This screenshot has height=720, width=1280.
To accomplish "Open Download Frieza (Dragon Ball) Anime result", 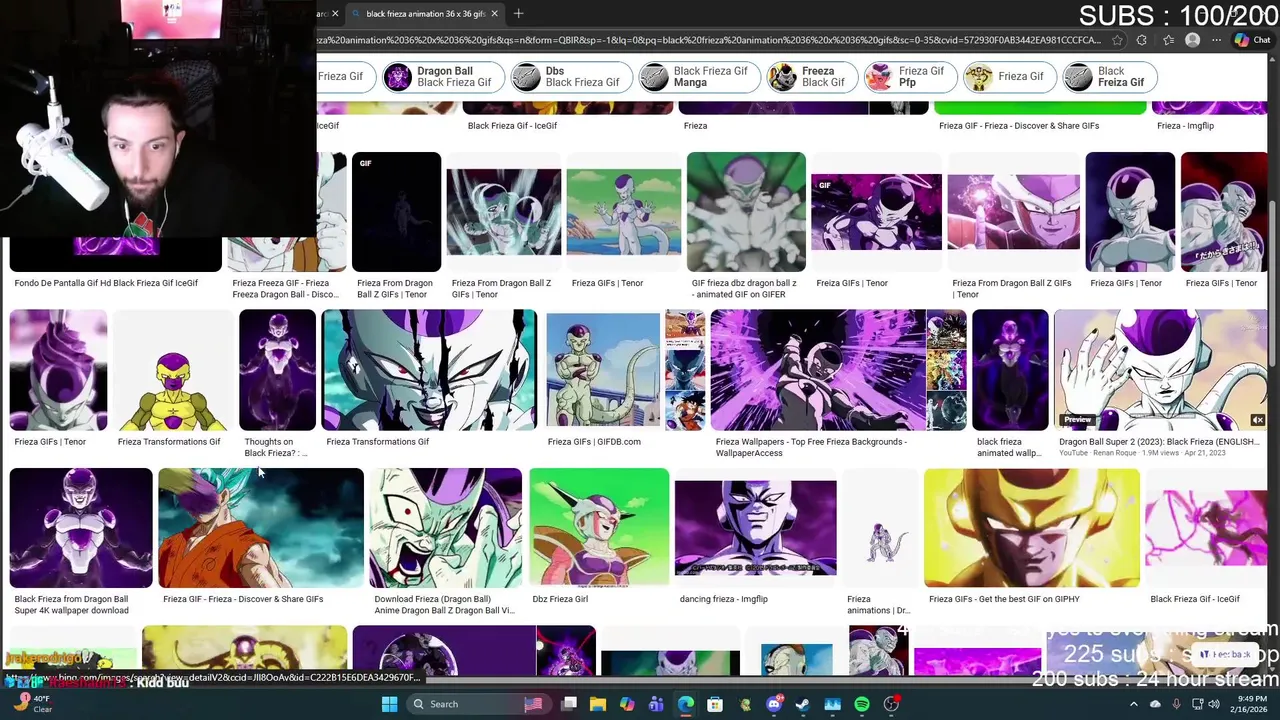I will 445,528.
